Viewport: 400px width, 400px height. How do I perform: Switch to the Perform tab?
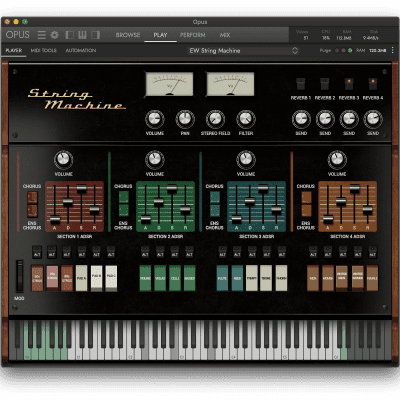point(193,35)
